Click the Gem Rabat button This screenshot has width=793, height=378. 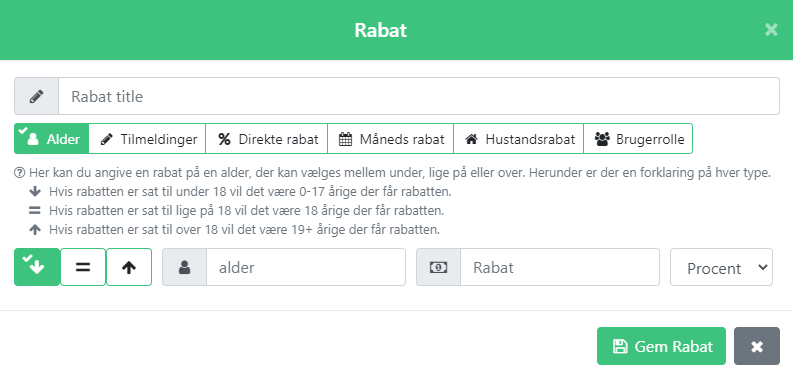(662, 346)
